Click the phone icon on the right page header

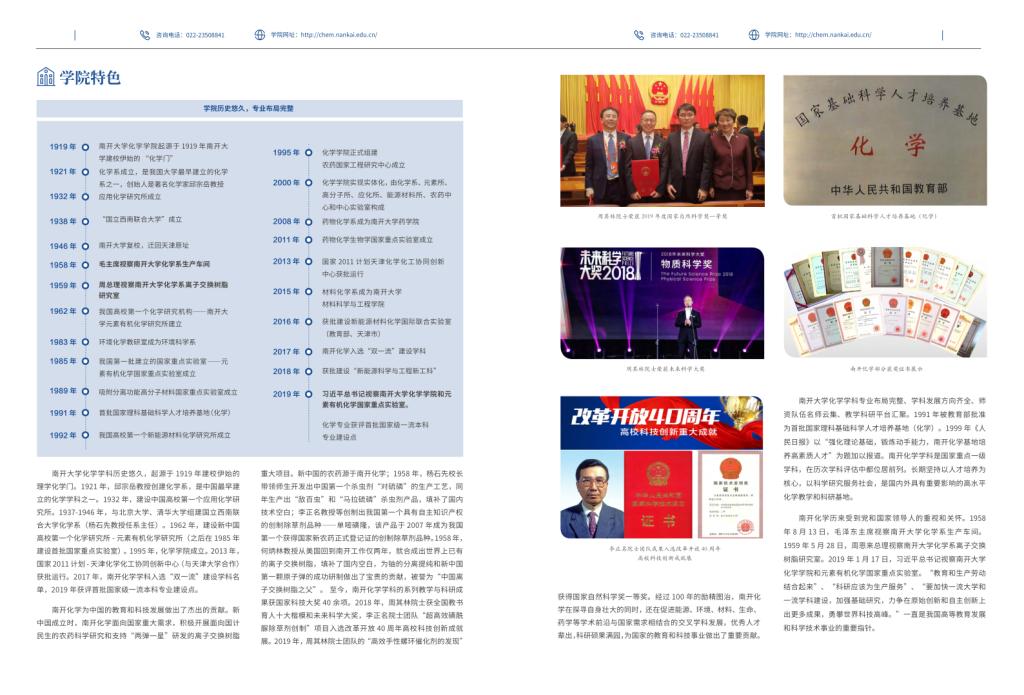(639, 35)
